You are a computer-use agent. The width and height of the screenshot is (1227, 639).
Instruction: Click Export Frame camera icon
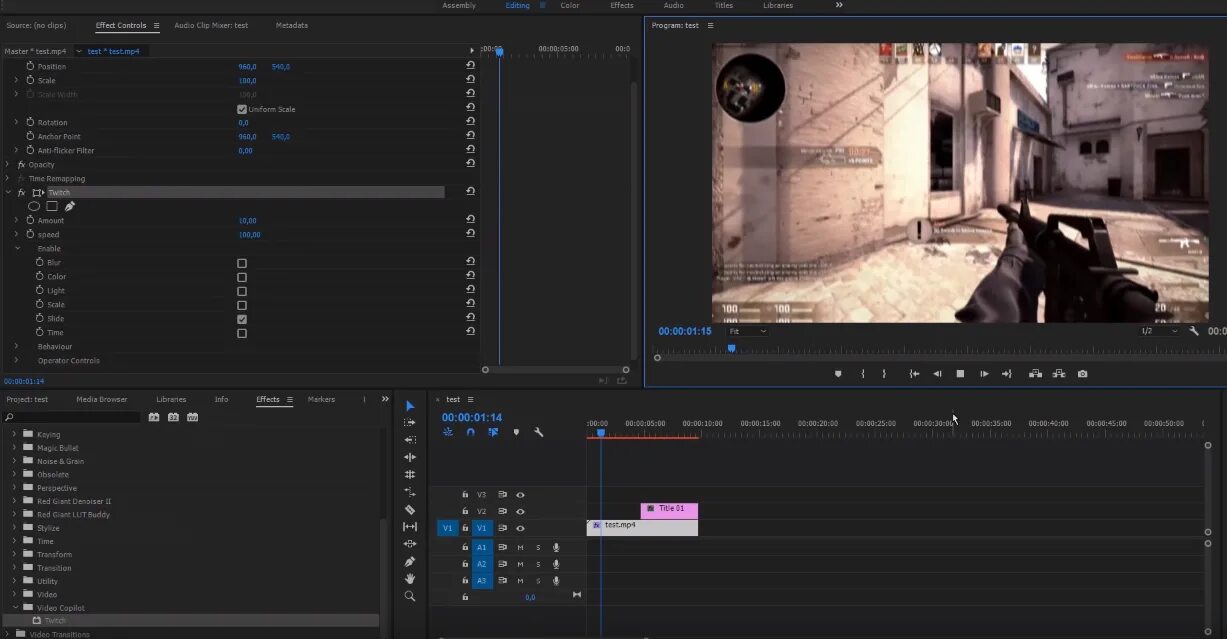click(x=1083, y=374)
